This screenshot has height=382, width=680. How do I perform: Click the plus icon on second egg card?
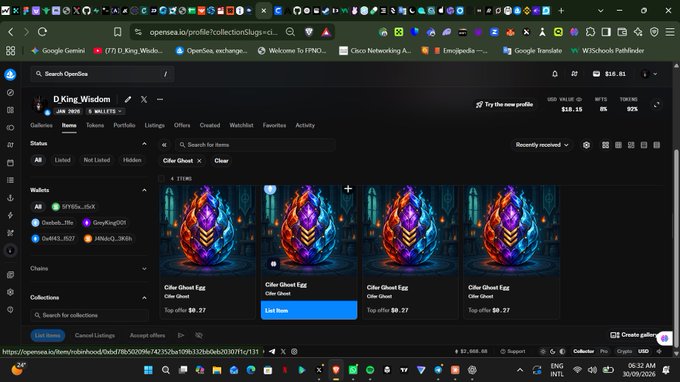point(348,189)
